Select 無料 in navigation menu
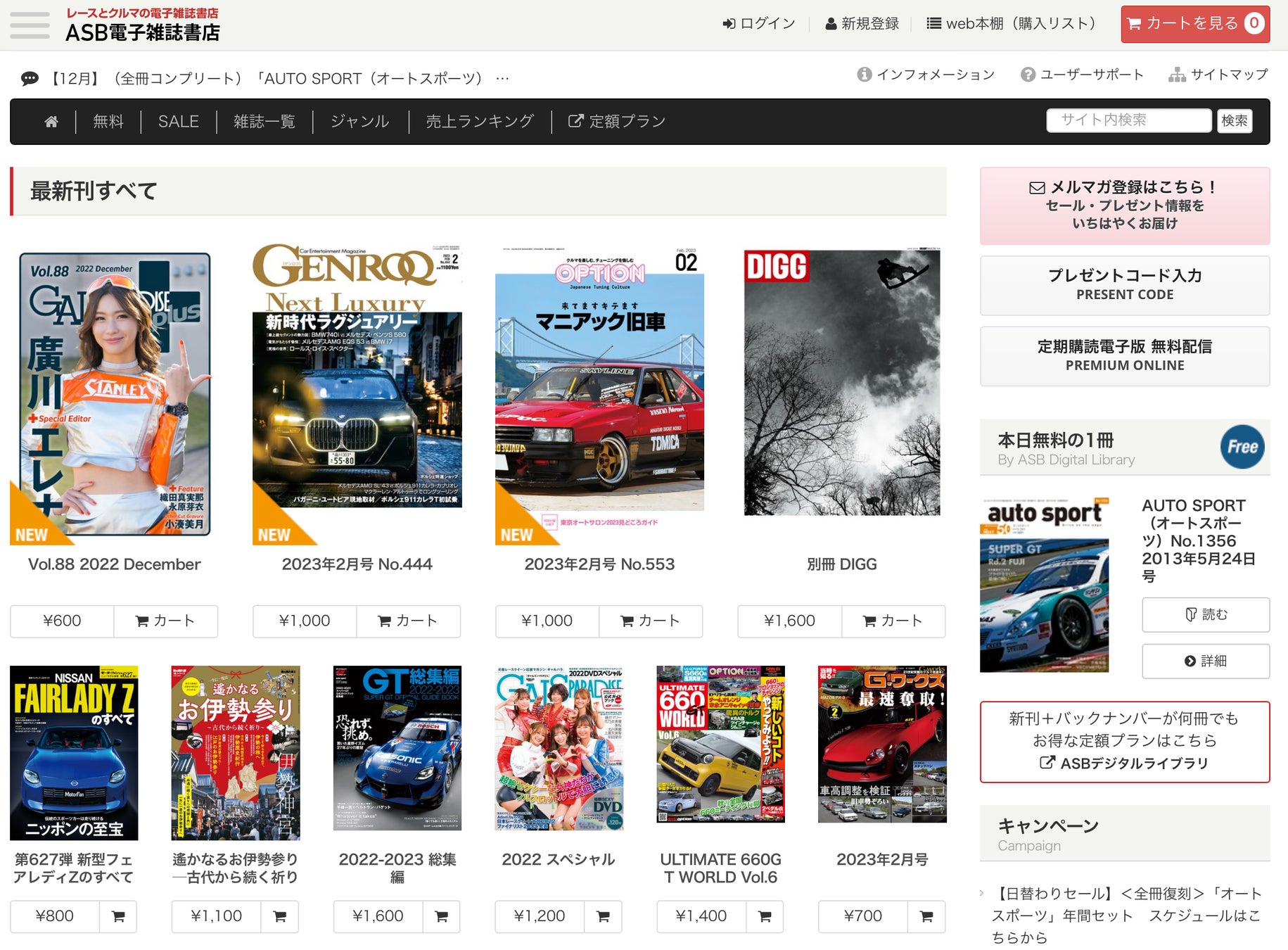1288x950 pixels. 108,122
